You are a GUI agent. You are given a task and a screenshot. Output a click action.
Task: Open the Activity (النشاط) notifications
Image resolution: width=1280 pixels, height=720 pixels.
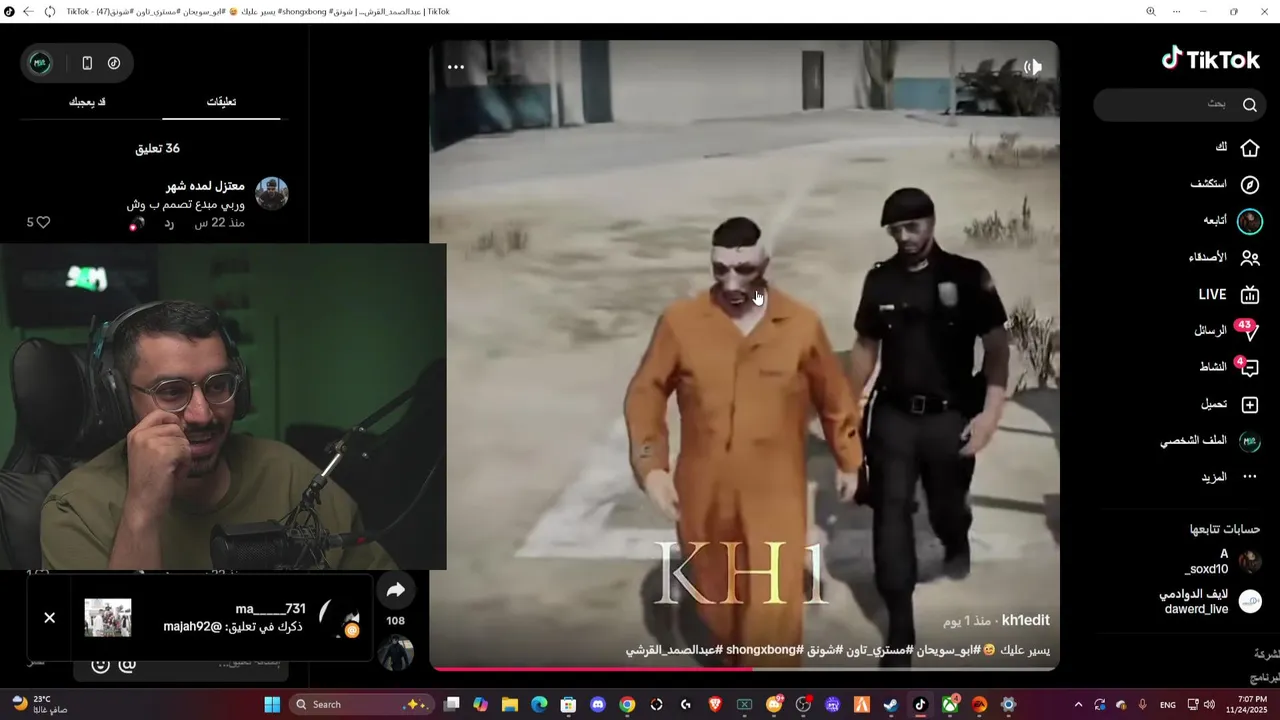[x=1229, y=367]
